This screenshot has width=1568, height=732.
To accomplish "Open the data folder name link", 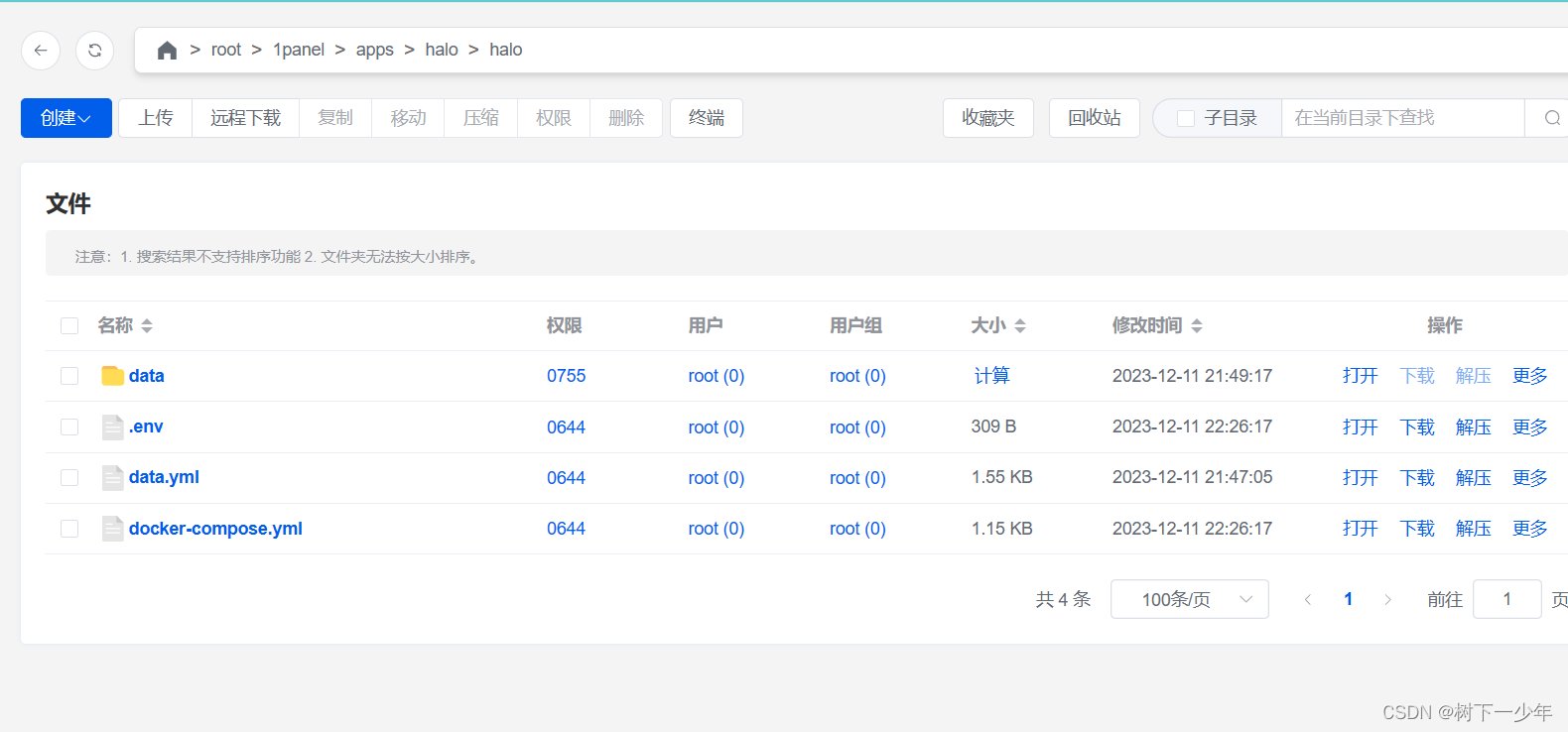I will pyautogui.click(x=147, y=376).
